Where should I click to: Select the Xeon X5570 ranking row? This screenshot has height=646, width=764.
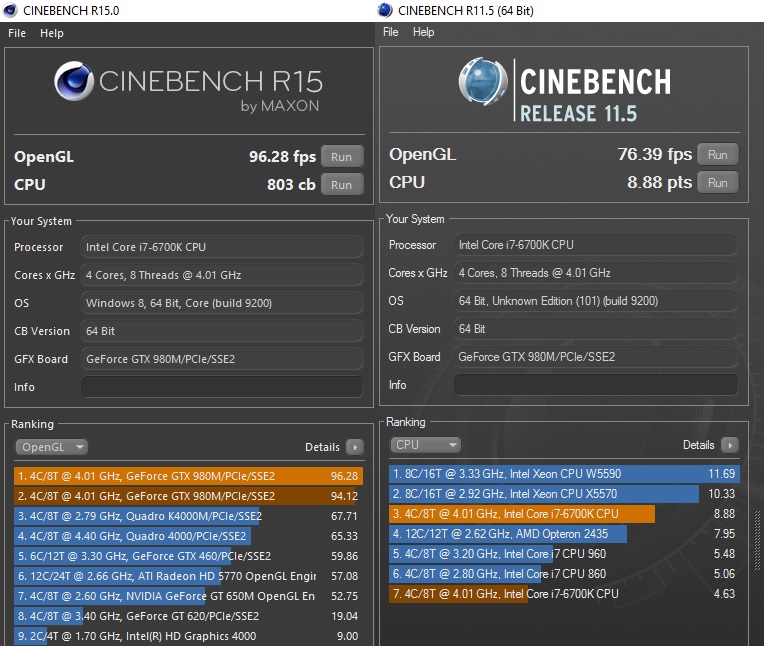click(564, 494)
